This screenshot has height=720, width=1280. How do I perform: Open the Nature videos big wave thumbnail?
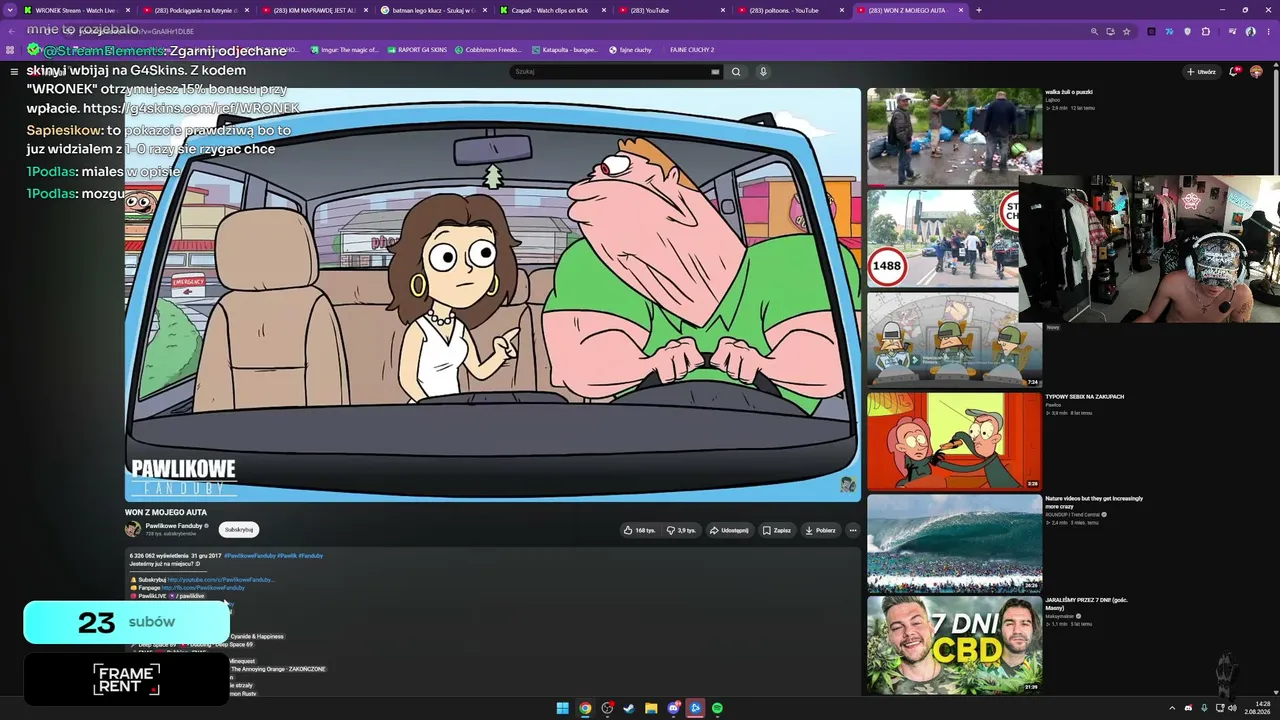coord(954,543)
